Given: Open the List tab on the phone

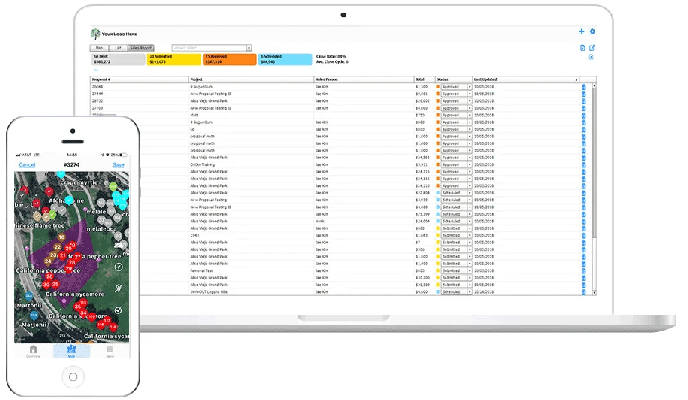Looking at the screenshot, I should (x=110, y=351).
